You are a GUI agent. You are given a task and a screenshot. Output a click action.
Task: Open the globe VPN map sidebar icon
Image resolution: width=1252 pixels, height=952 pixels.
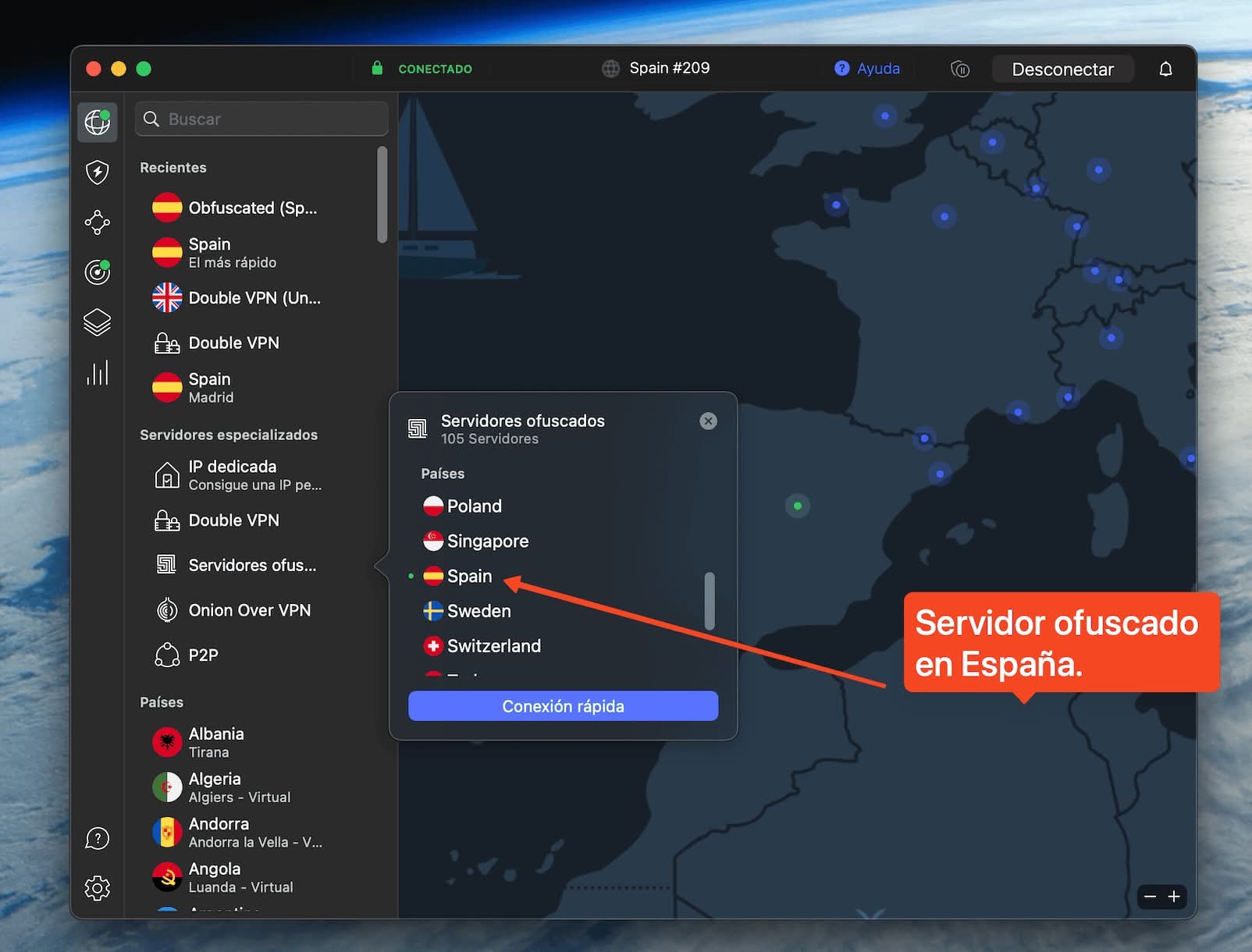tap(98, 122)
